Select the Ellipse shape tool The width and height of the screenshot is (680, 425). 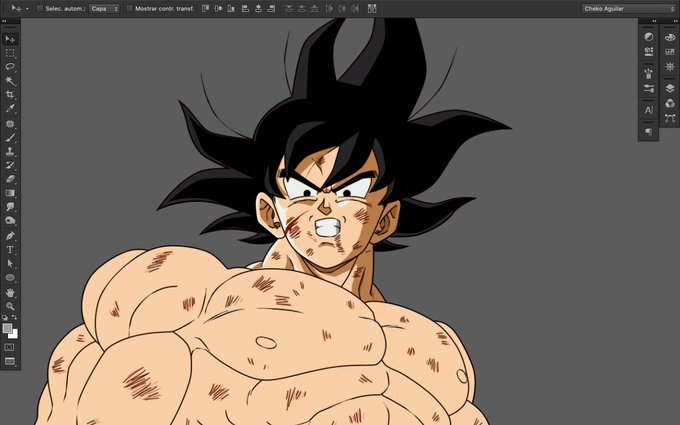click(x=10, y=278)
